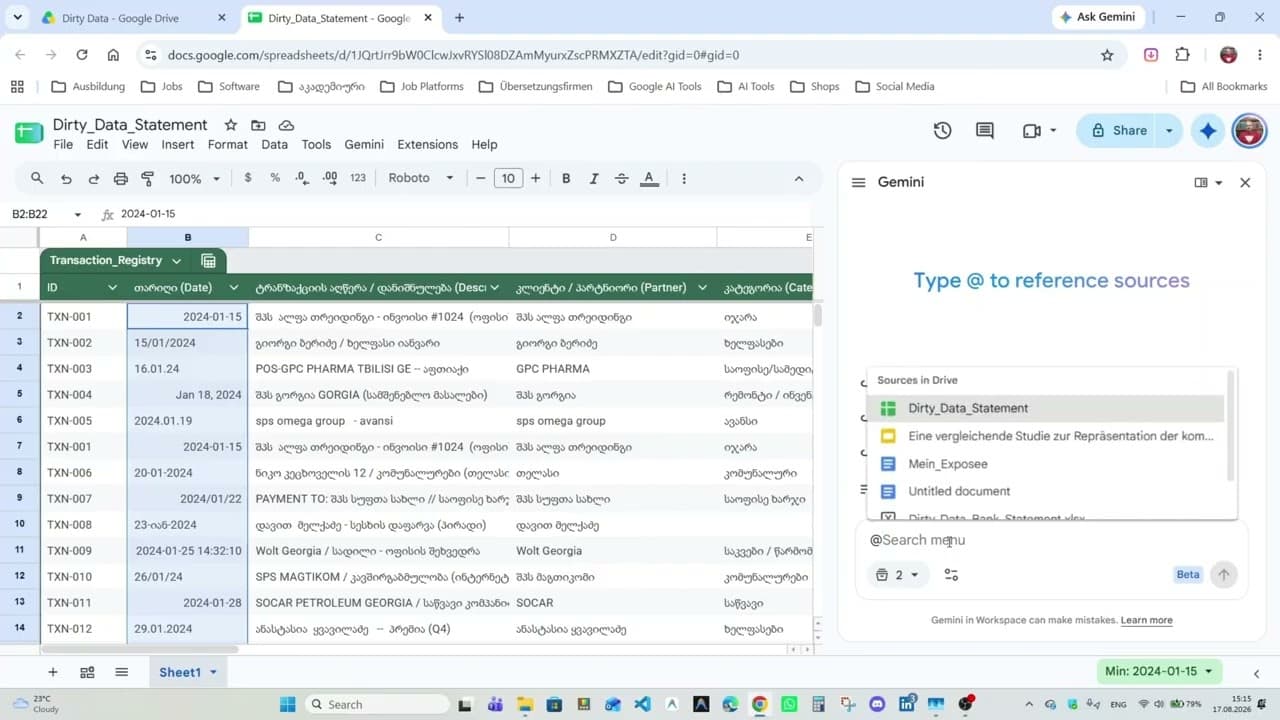Undo the last action
Viewport: 1280px width, 720px height.
click(66, 178)
